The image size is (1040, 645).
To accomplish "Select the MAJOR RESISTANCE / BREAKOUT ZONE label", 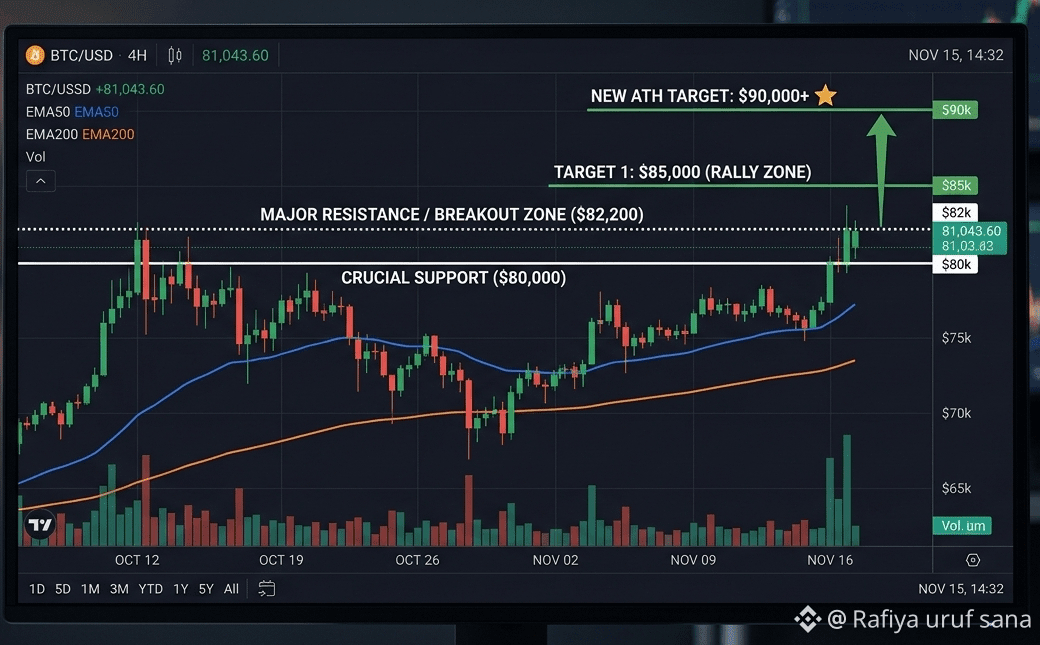I will point(452,214).
